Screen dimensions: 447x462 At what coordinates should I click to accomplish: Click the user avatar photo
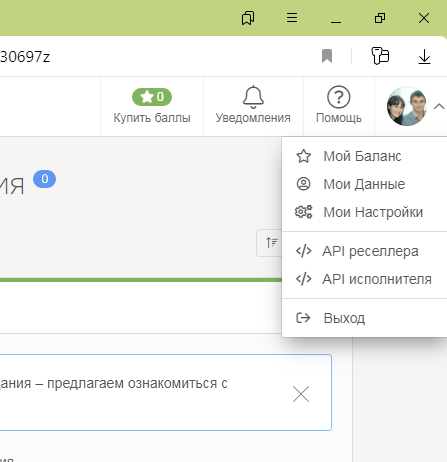407,106
